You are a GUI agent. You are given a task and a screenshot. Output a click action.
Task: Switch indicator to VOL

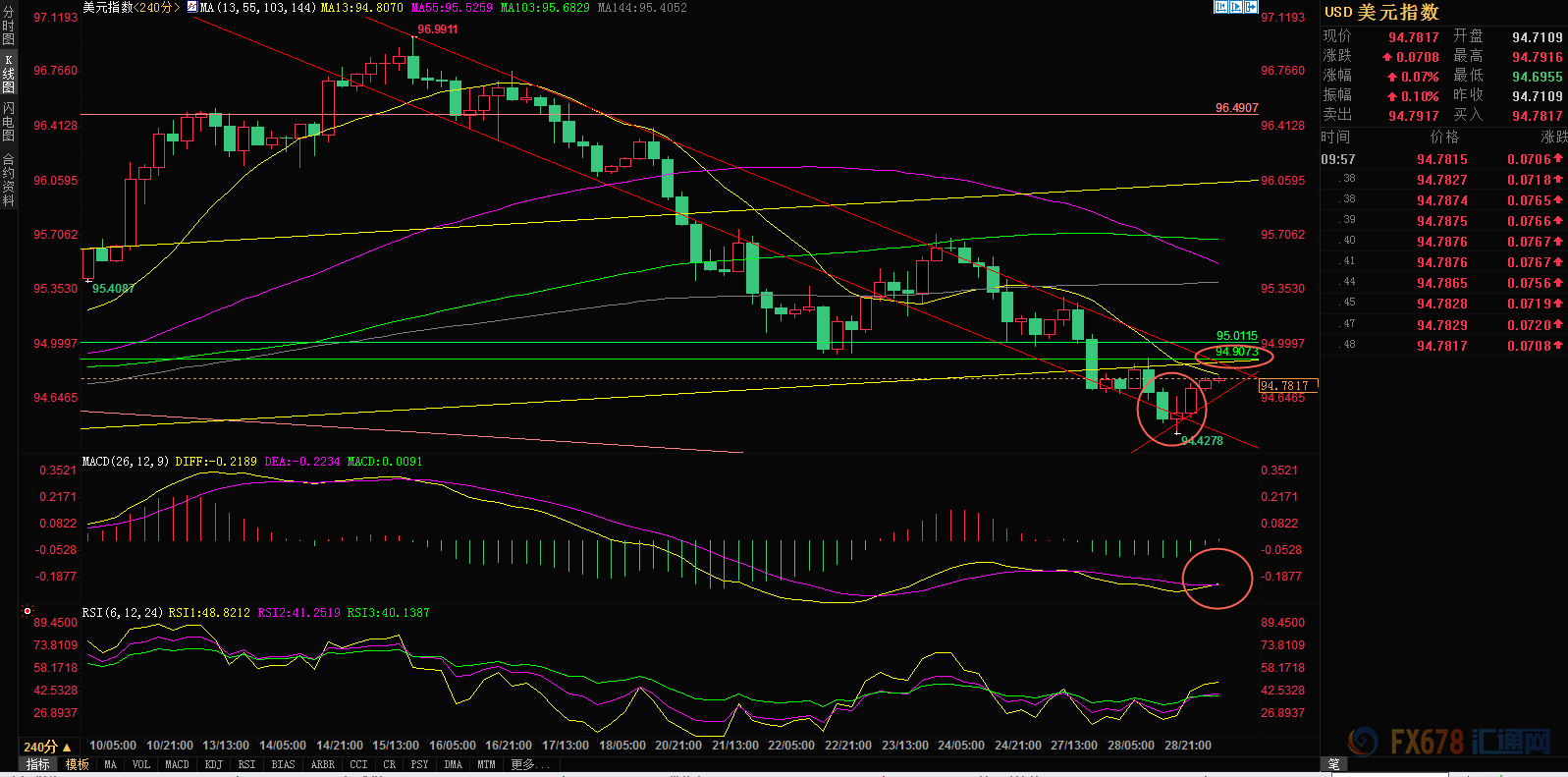141,764
